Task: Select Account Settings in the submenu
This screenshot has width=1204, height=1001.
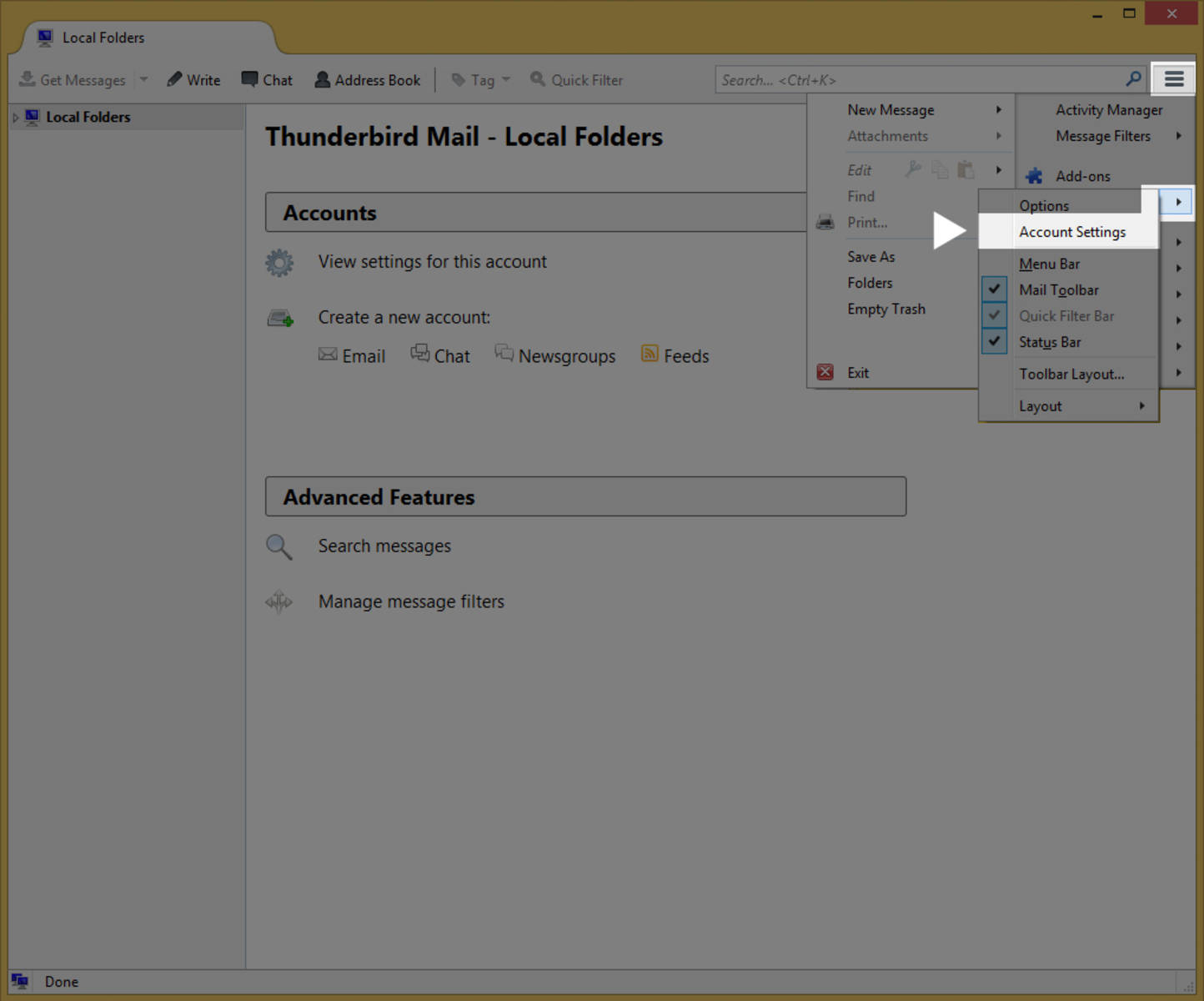Action: [x=1069, y=232]
